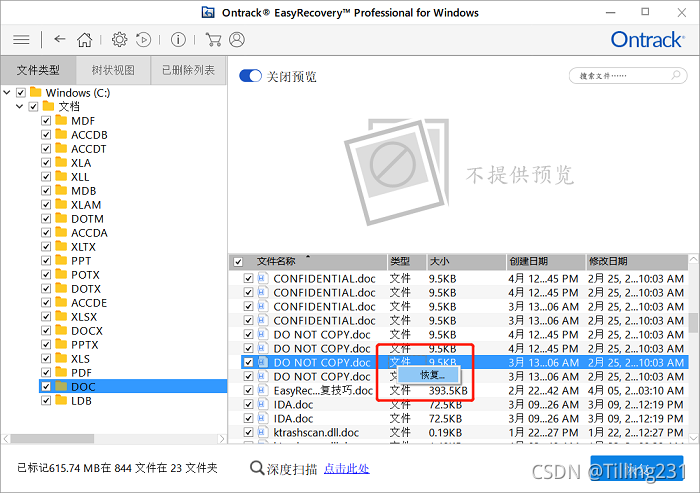This screenshot has width=700, height=493.
Task: Collapse the Windows (C:) tree node
Action: pos(7,92)
